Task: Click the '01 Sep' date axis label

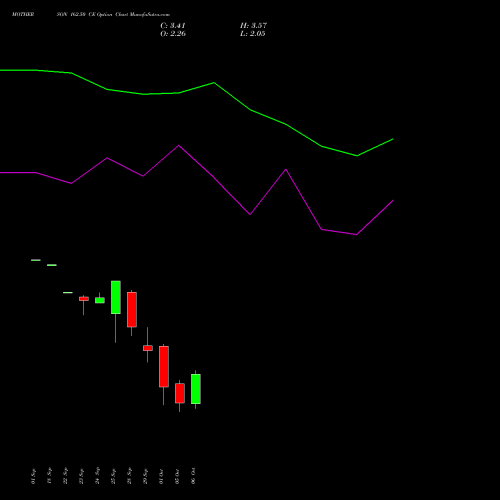Action: pyautogui.click(x=33, y=476)
